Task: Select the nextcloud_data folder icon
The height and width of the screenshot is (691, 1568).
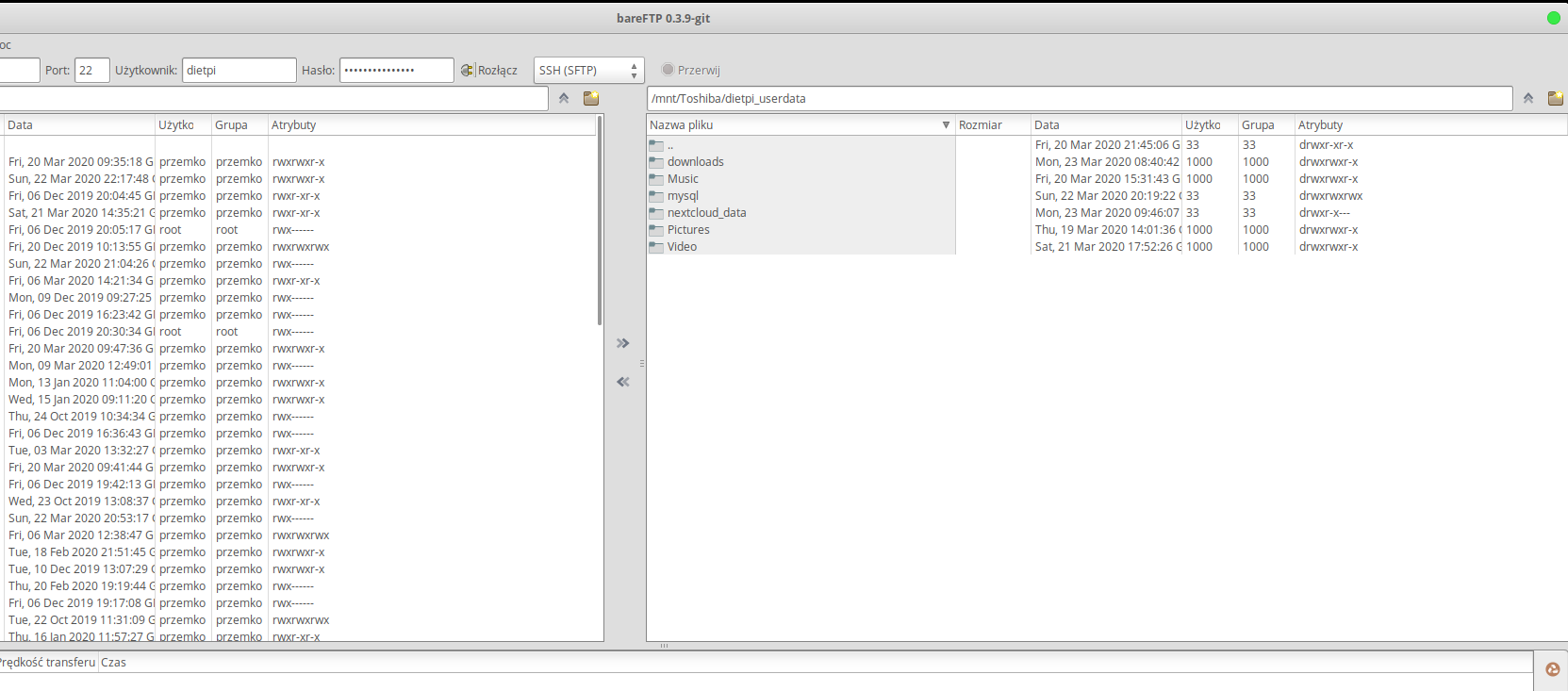Action: [656, 213]
